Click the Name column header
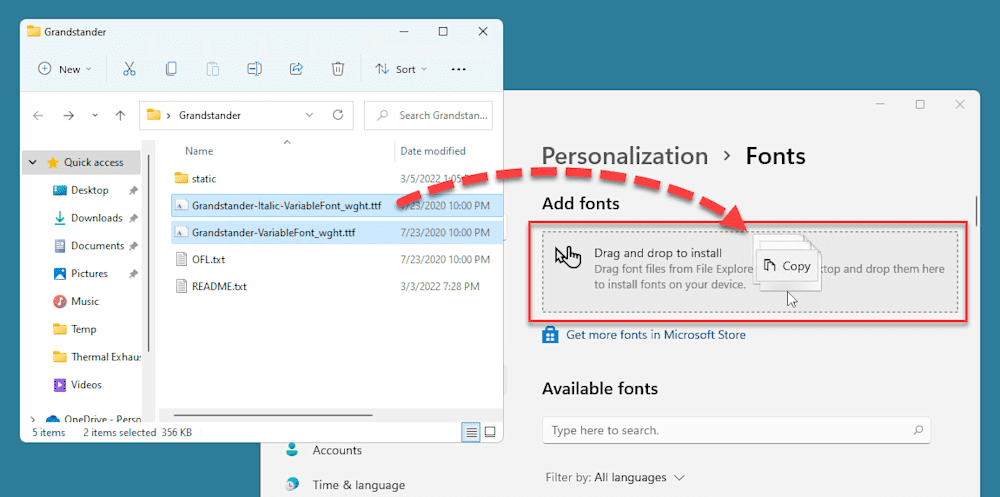 pos(199,151)
